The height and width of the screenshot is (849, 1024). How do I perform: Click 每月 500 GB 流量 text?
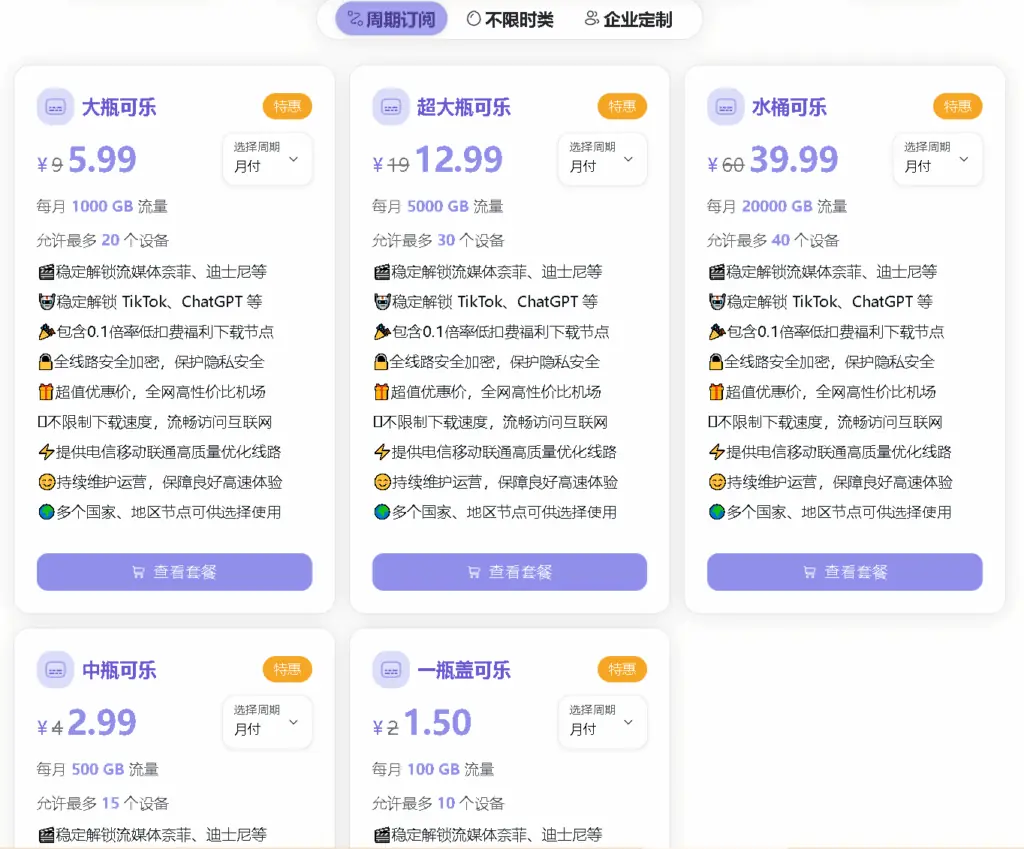point(97,769)
